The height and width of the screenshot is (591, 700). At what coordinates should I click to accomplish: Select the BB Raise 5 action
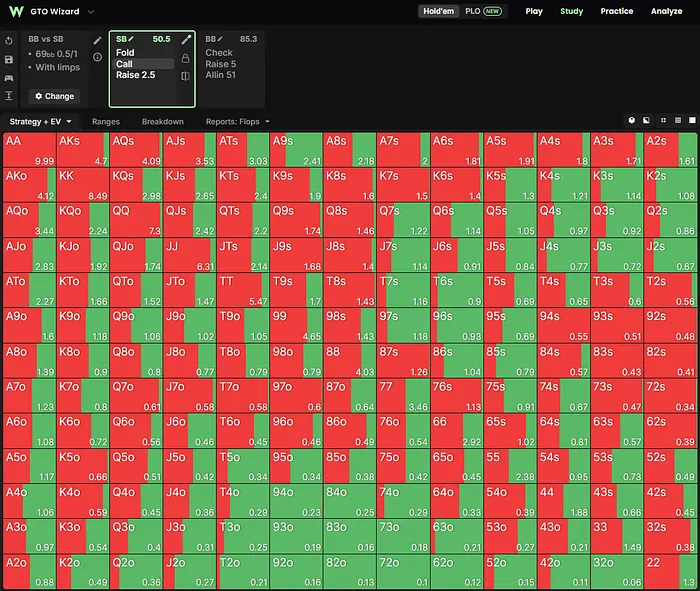click(221, 64)
